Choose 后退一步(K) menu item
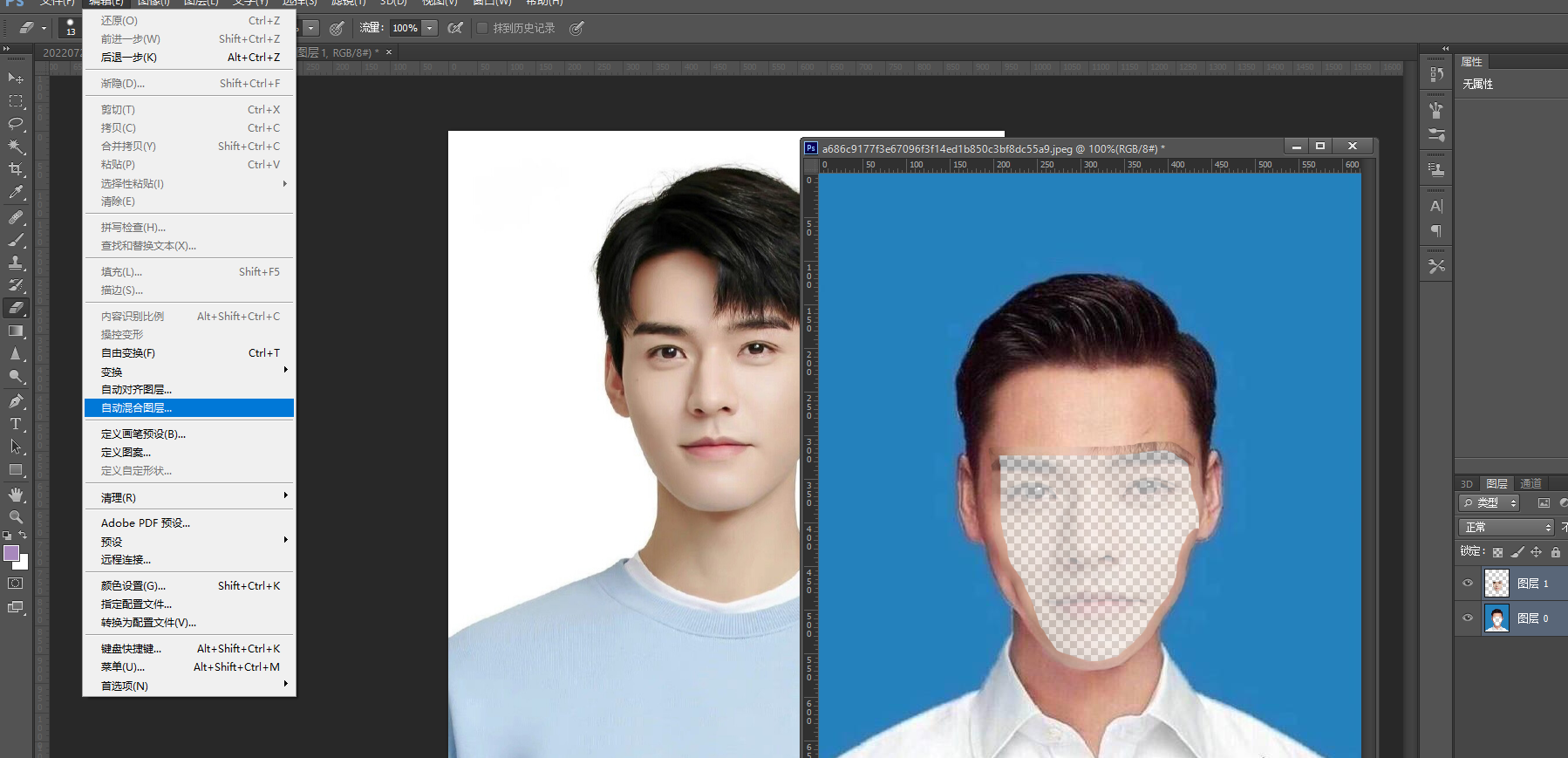 188,58
